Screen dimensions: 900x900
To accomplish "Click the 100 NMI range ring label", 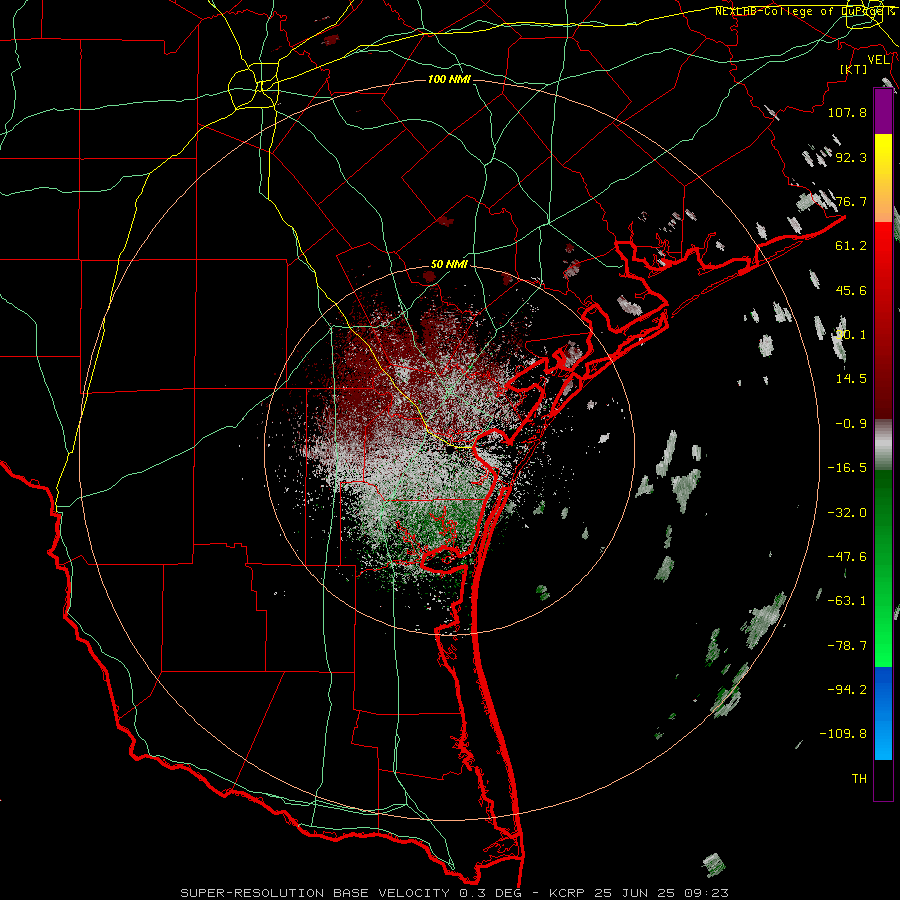I will click(449, 79).
